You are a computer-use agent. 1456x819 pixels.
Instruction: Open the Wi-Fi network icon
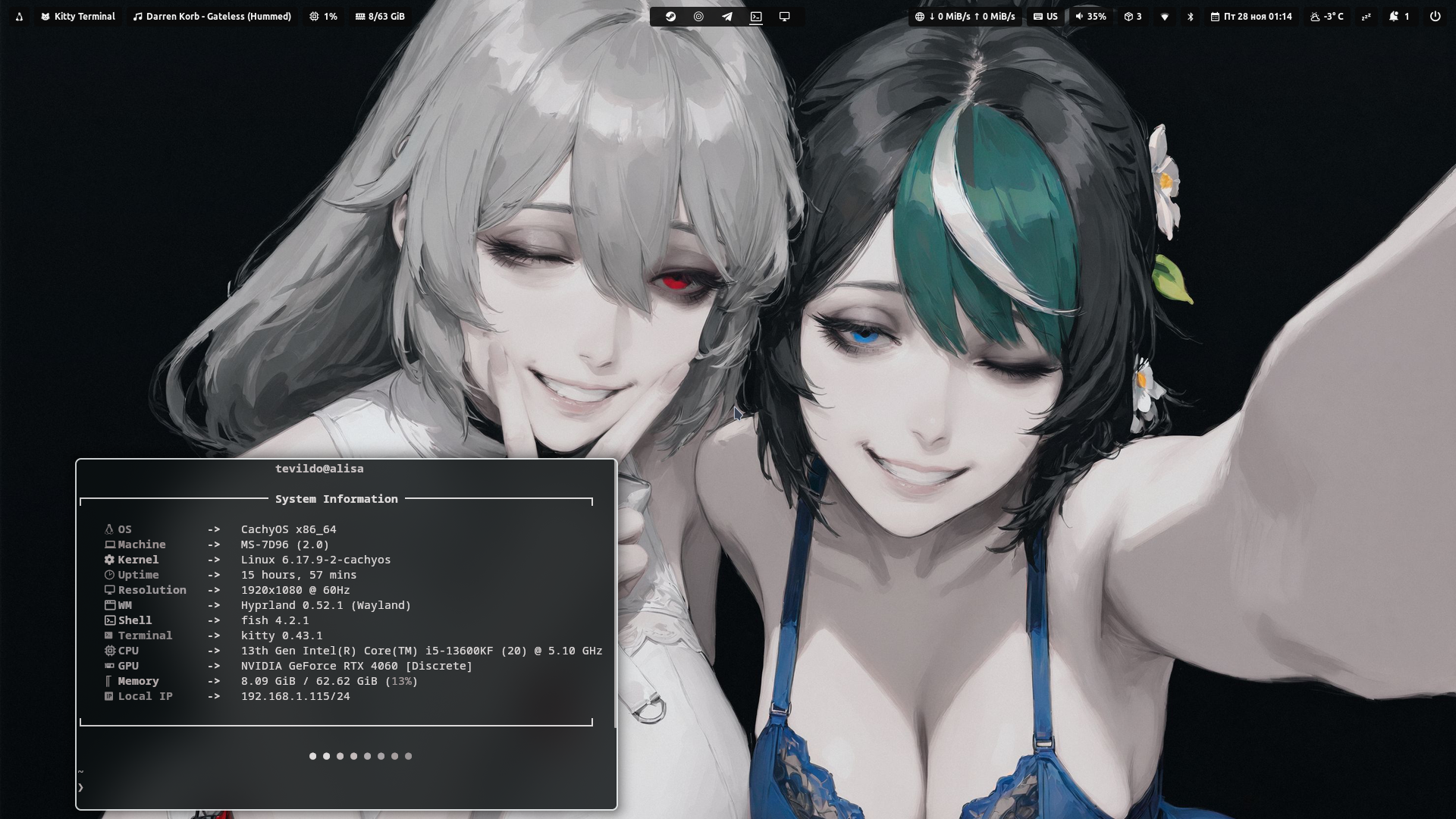click(x=1165, y=16)
